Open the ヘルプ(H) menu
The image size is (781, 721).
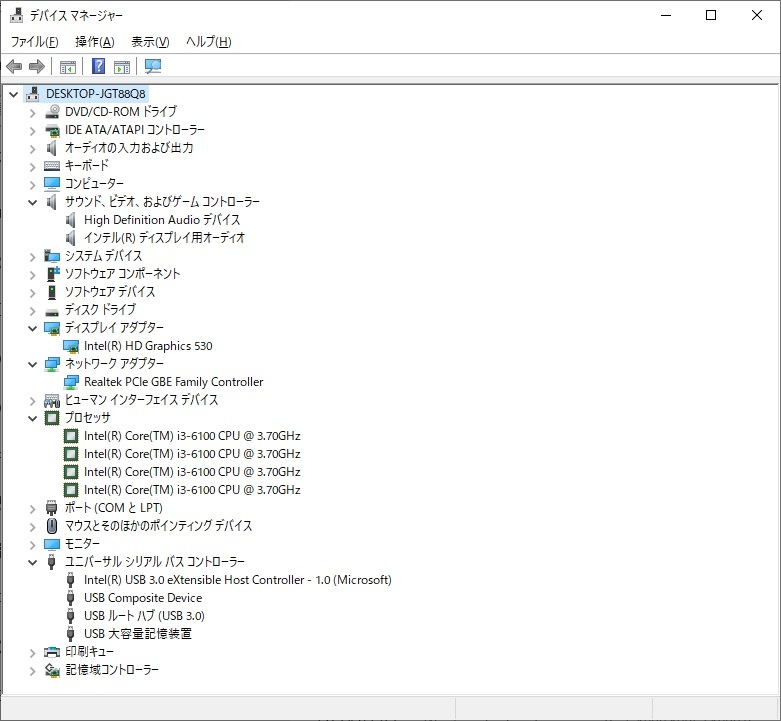(x=209, y=42)
